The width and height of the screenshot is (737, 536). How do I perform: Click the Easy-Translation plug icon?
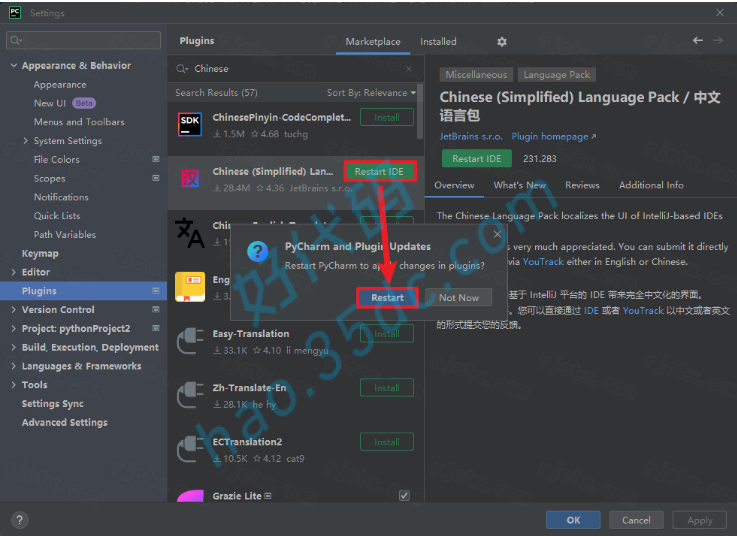[190, 341]
